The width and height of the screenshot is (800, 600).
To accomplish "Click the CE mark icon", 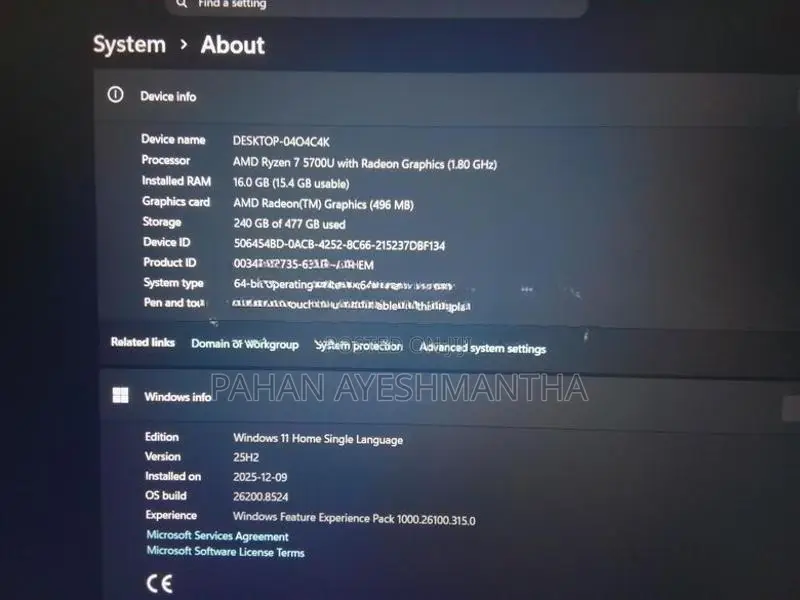I will pyautogui.click(x=159, y=583).
